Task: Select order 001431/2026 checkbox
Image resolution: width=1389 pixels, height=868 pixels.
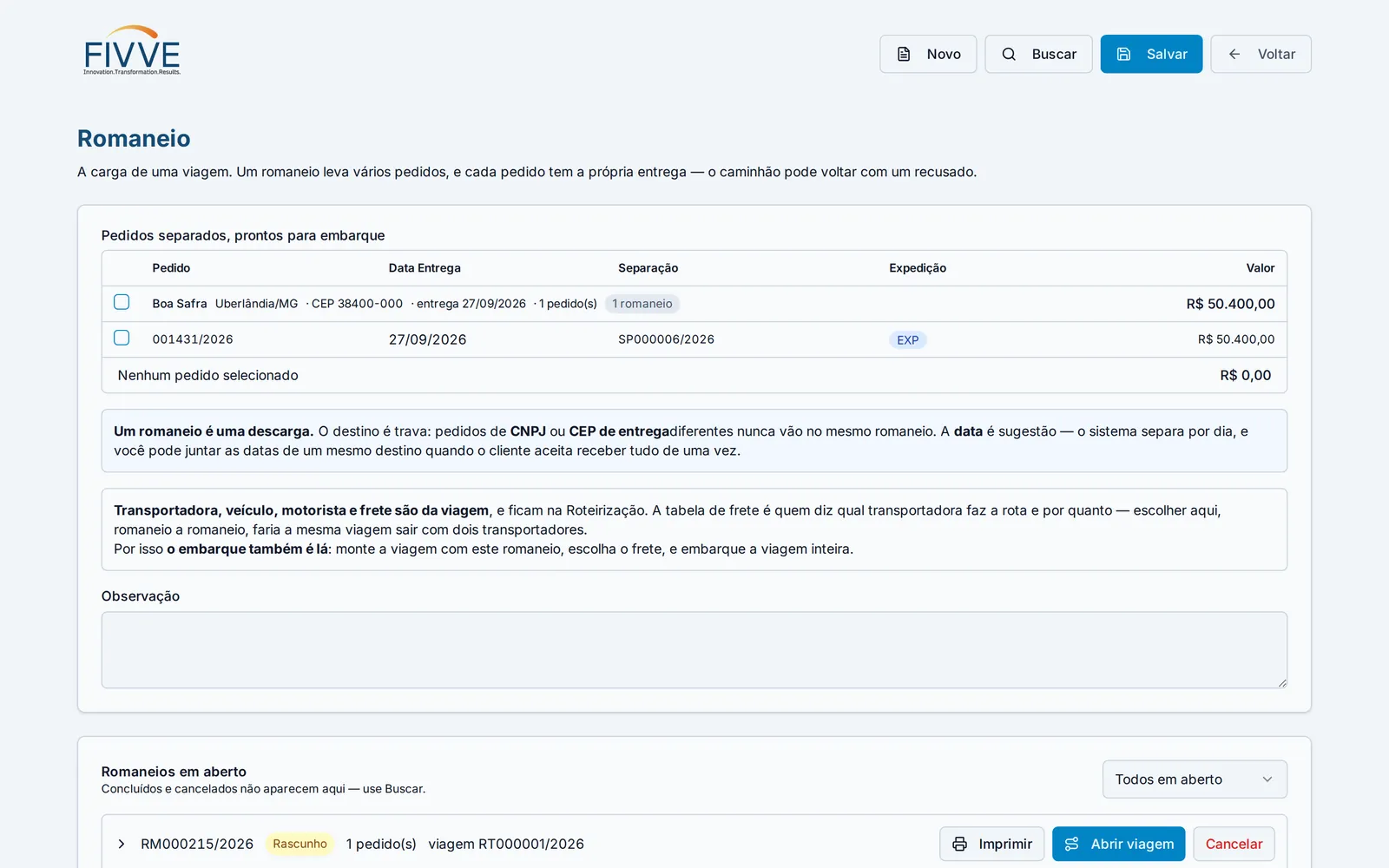Action: [122, 338]
